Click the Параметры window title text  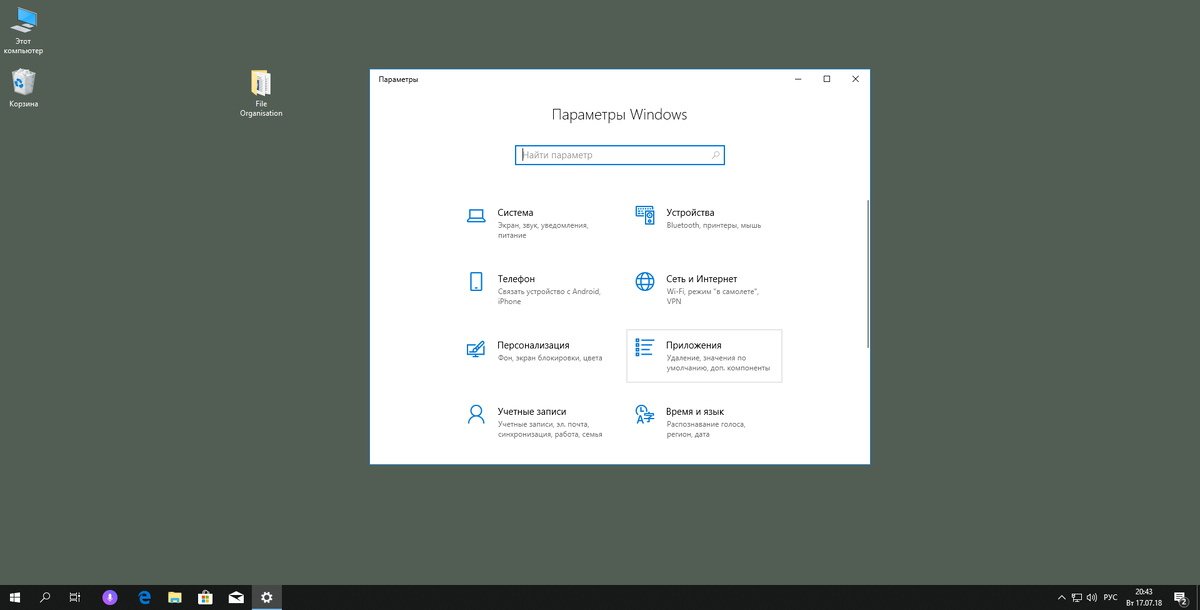[x=399, y=79]
